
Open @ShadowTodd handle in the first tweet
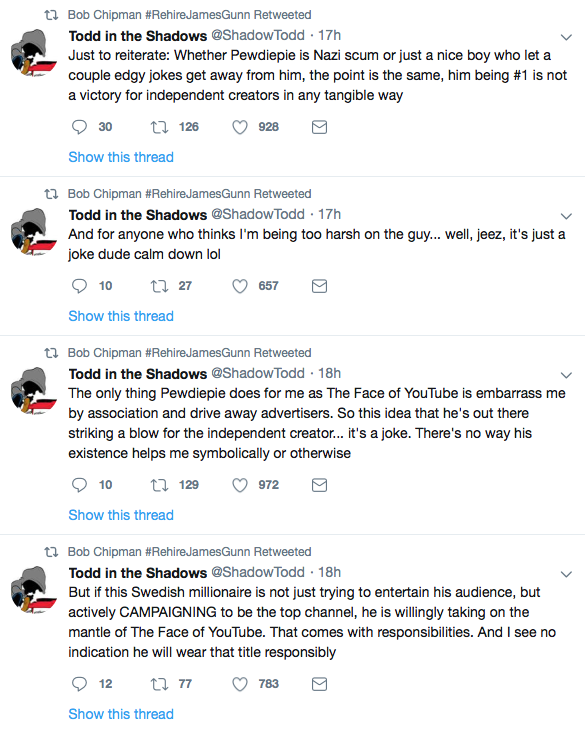258,35
